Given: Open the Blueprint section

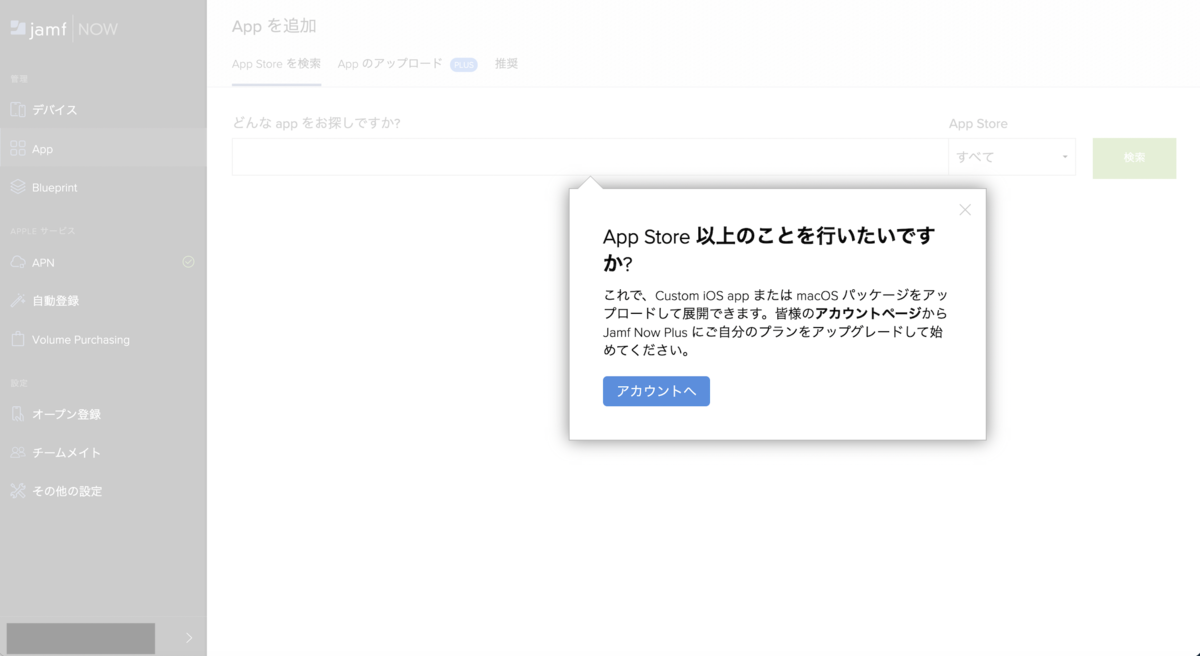Looking at the screenshot, I should click(x=55, y=187).
